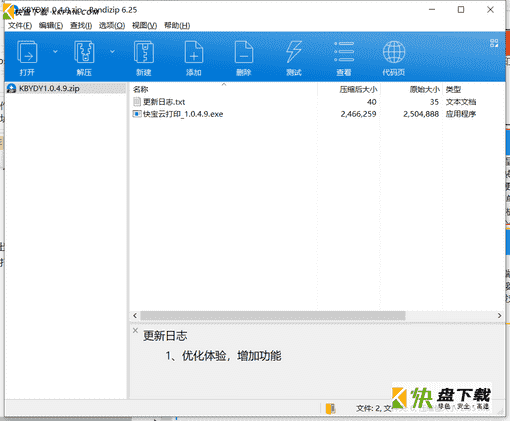Click compressed size value 2,466,259
Screen dimensions: 510x421
coord(358,114)
